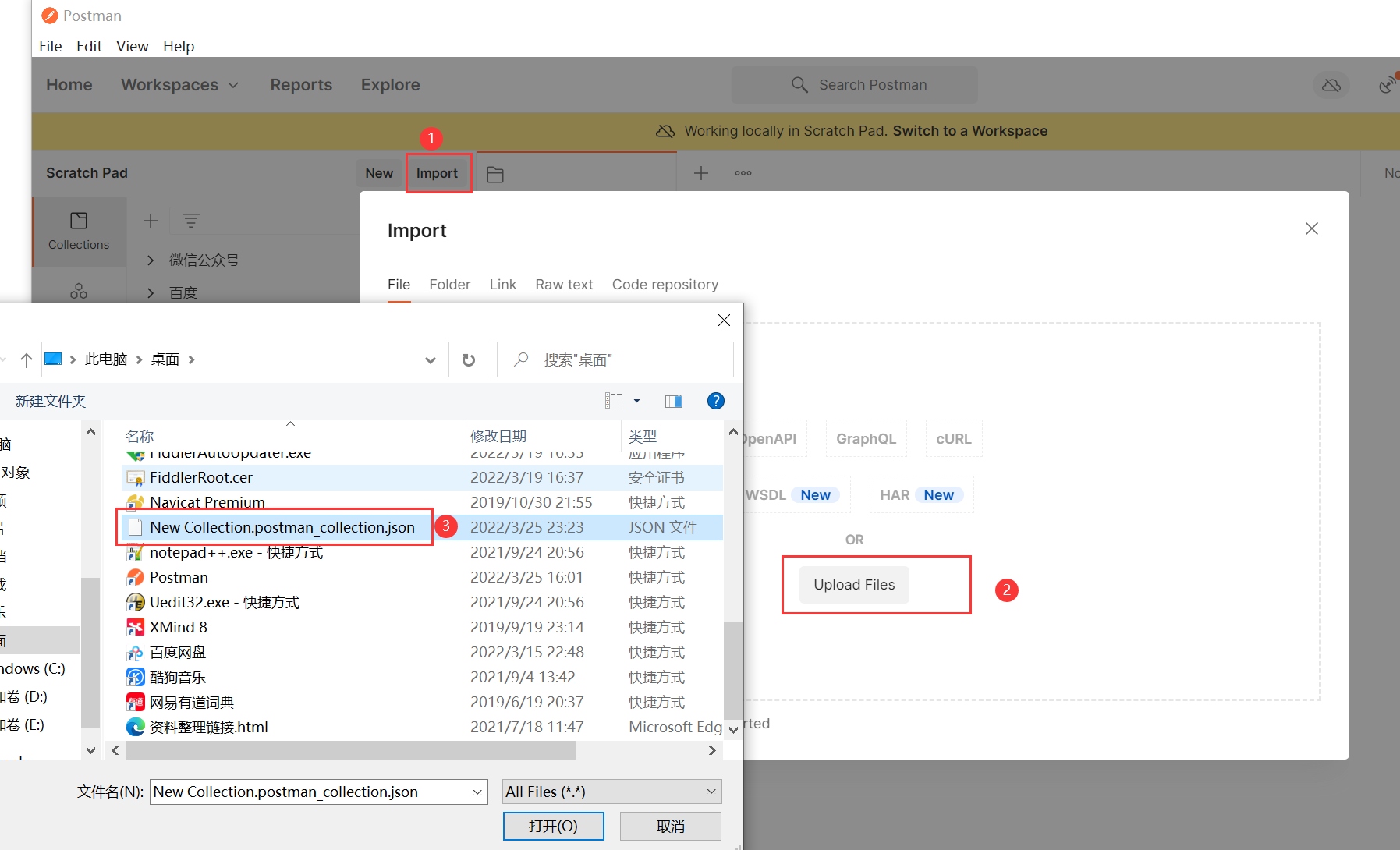The image size is (1400, 850).
Task: Click the Postman logo in title bar
Action: (50, 16)
